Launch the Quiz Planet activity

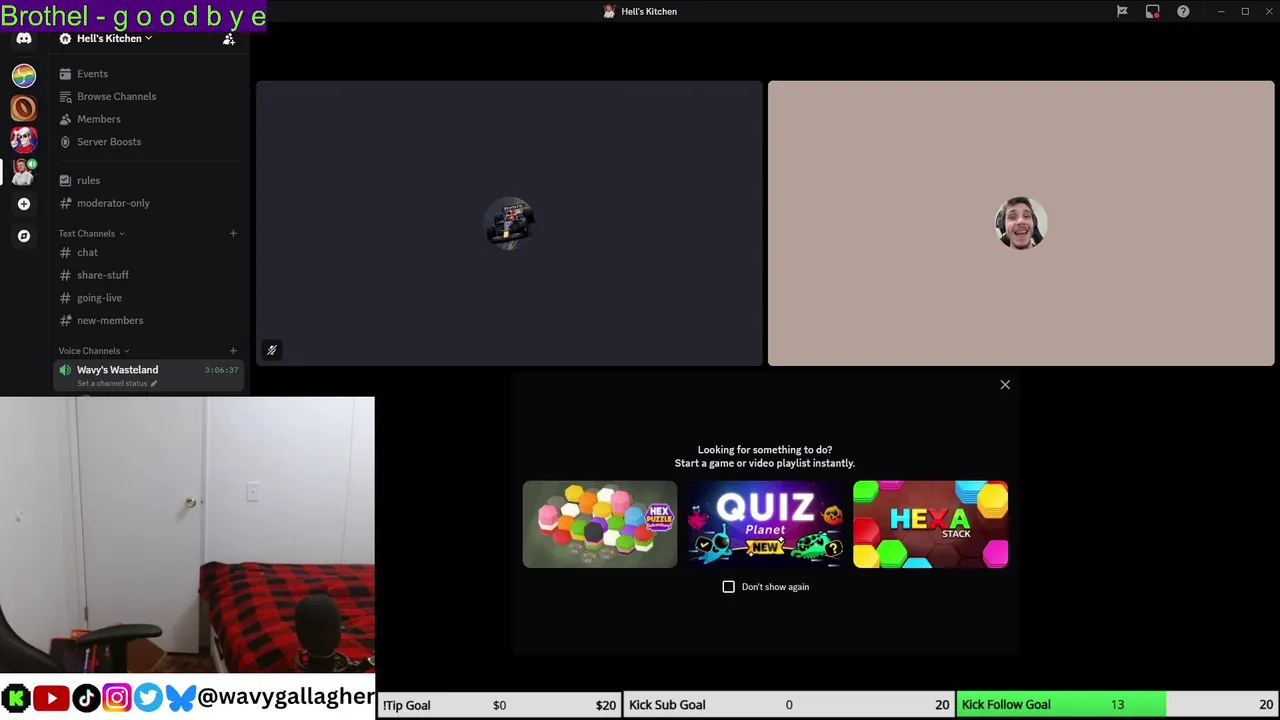coord(765,524)
